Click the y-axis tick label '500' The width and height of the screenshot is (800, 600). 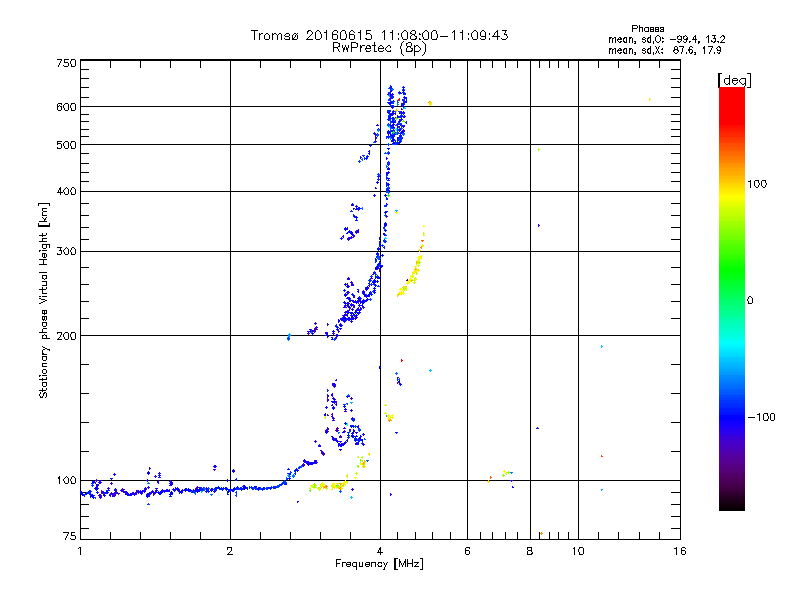pyautogui.click(x=66, y=145)
